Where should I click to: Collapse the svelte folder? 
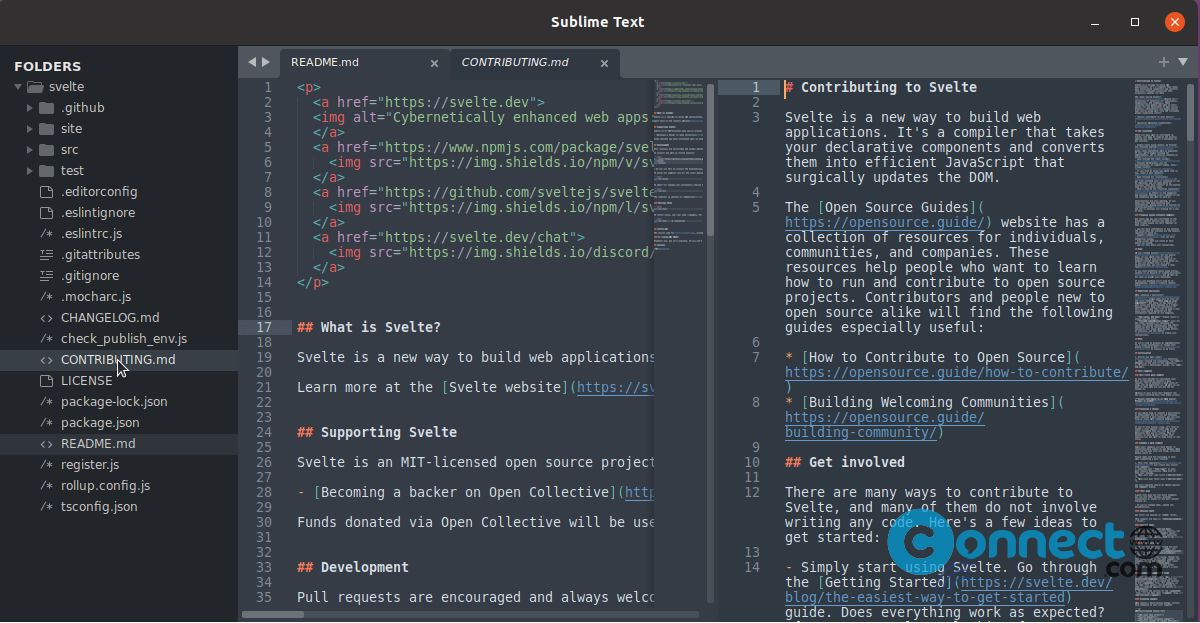(x=18, y=86)
